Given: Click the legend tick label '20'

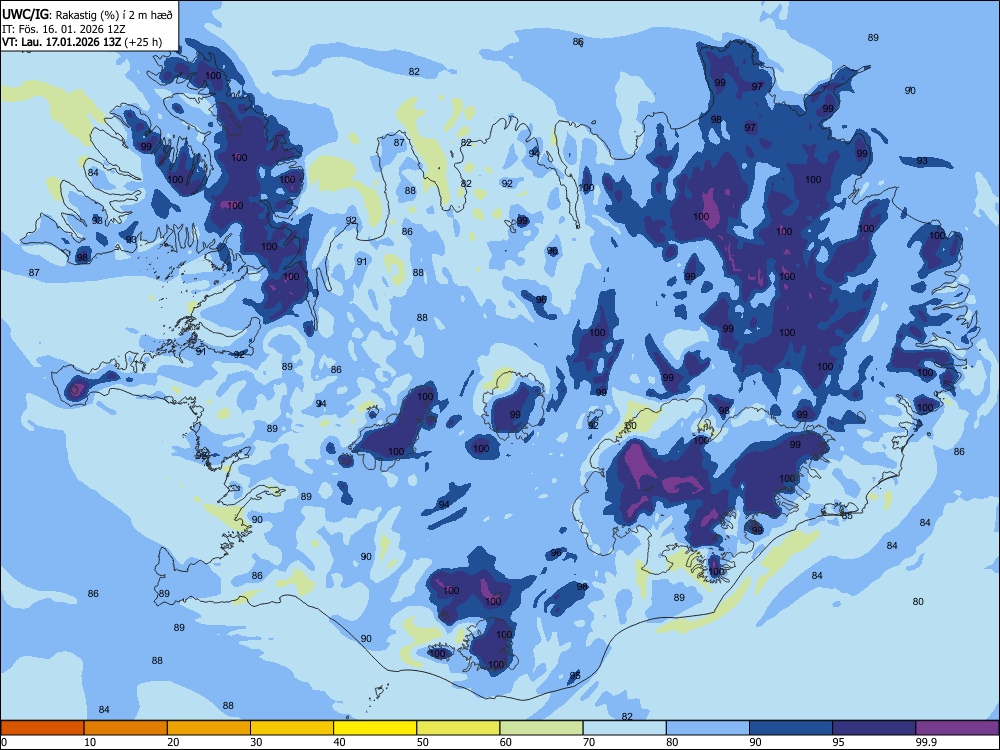Looking at the screenshot, I should pos(173,742).
